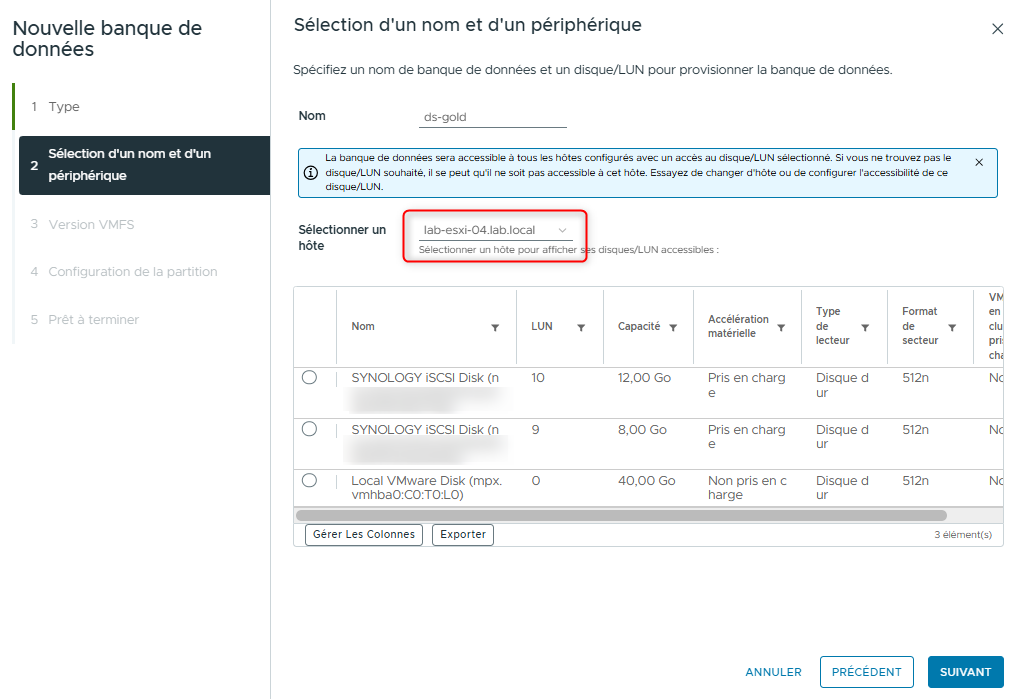The image size is (1020, 699).
Task: Select the Local VMware Disk
Action: pos(309,480)
